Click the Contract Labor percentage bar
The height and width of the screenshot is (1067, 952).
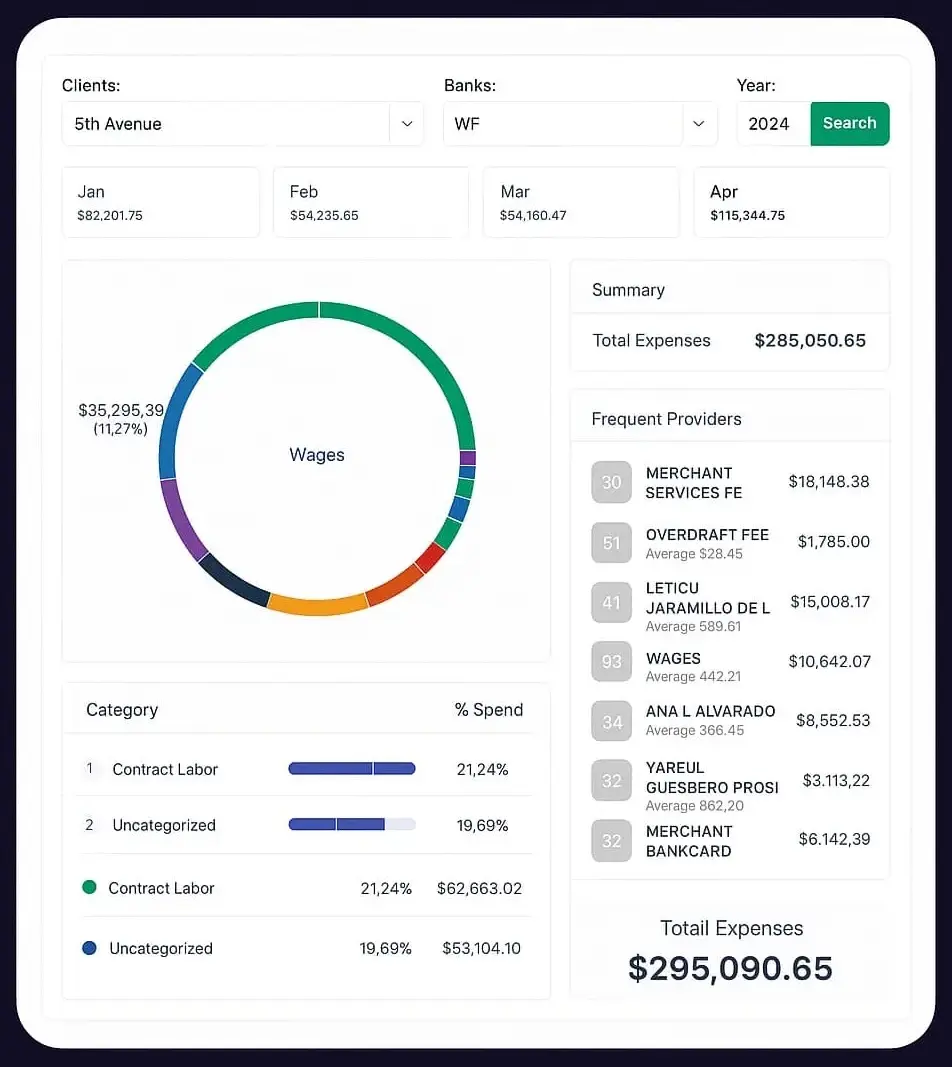(351, 768)
